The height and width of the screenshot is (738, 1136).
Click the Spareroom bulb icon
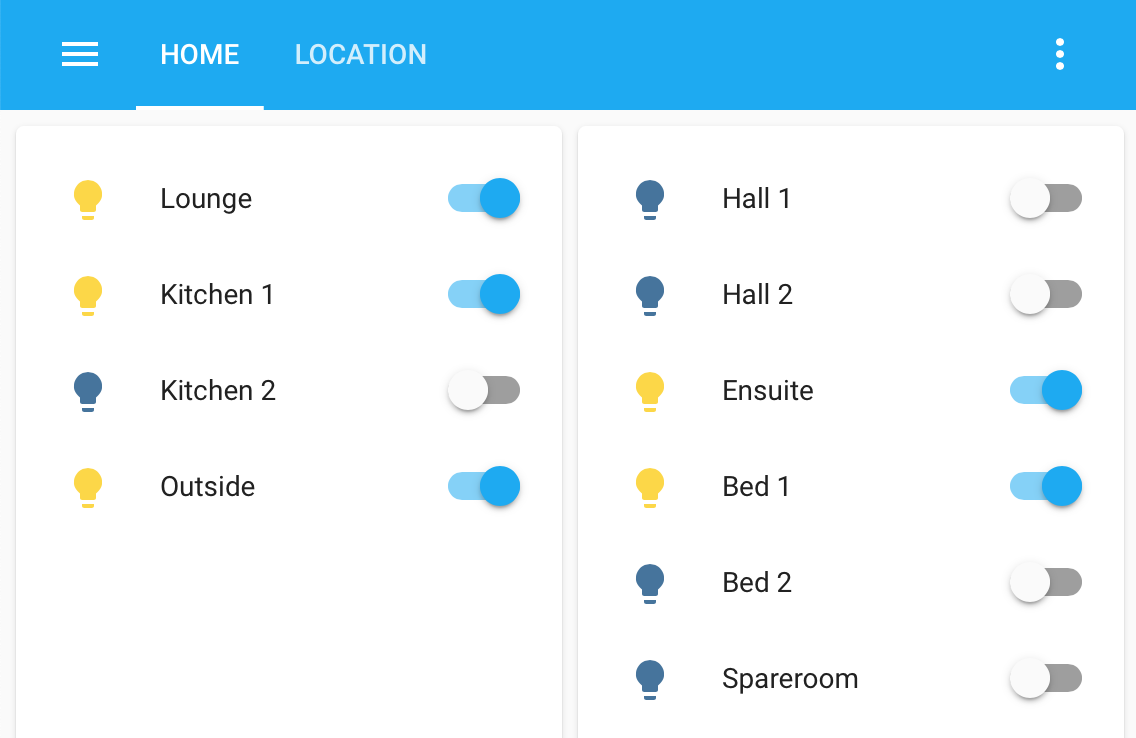point(650,679)
